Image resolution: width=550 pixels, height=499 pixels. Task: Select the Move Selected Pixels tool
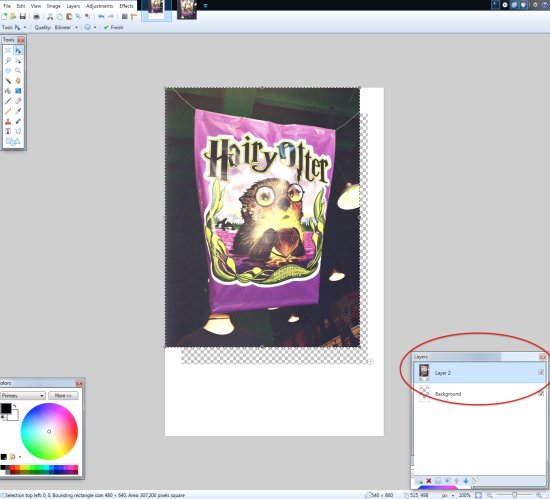18,50
